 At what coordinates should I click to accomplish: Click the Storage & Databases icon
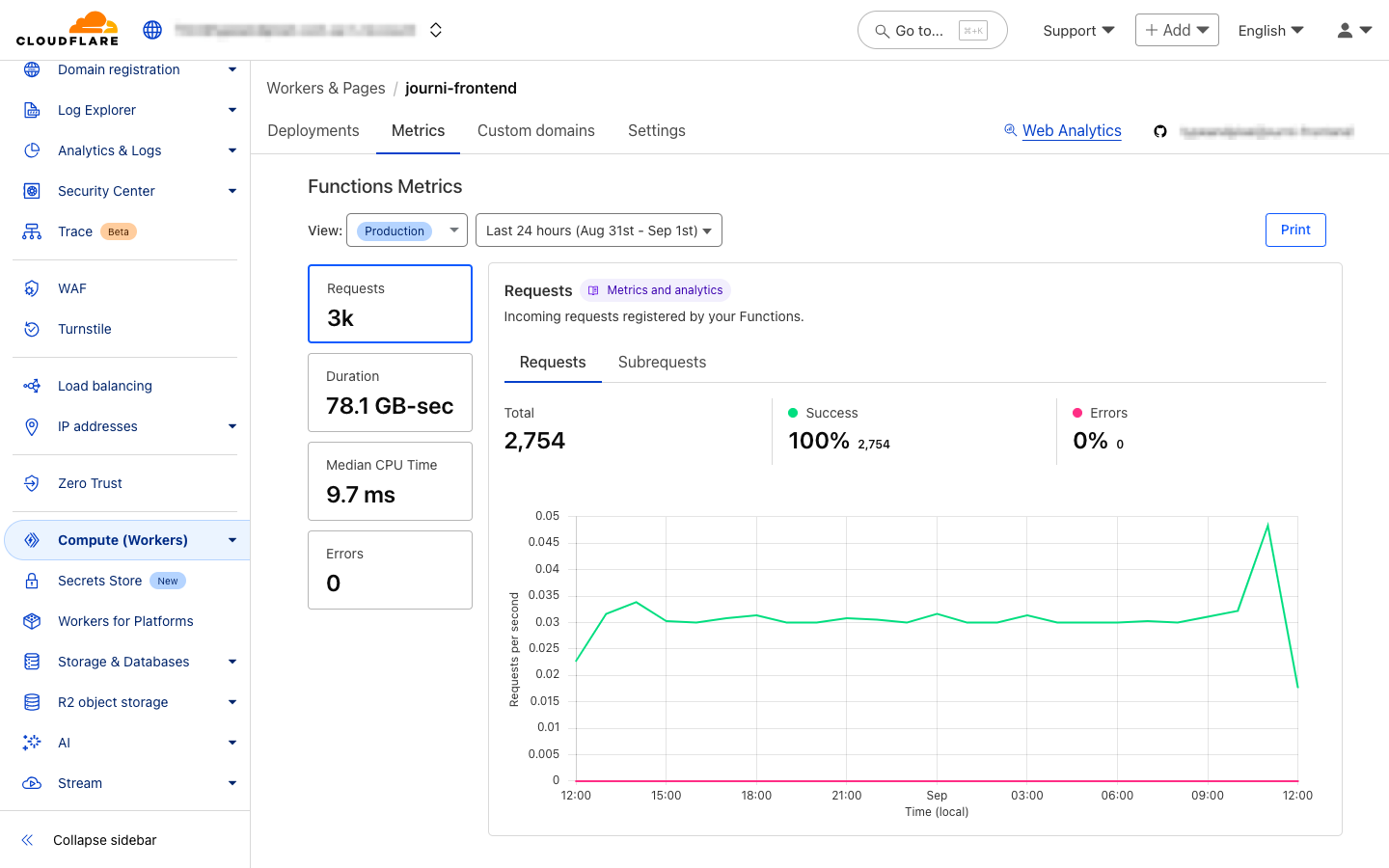click(32, 662)
